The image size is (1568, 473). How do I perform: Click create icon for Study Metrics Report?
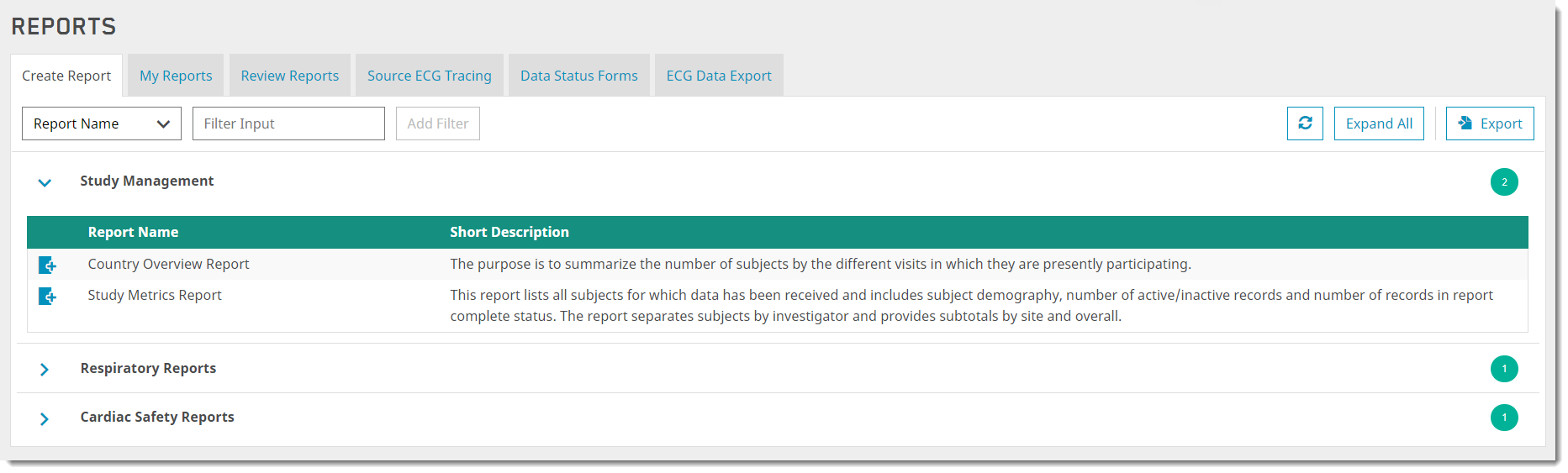pyautogui.click(x=48, y=297)
